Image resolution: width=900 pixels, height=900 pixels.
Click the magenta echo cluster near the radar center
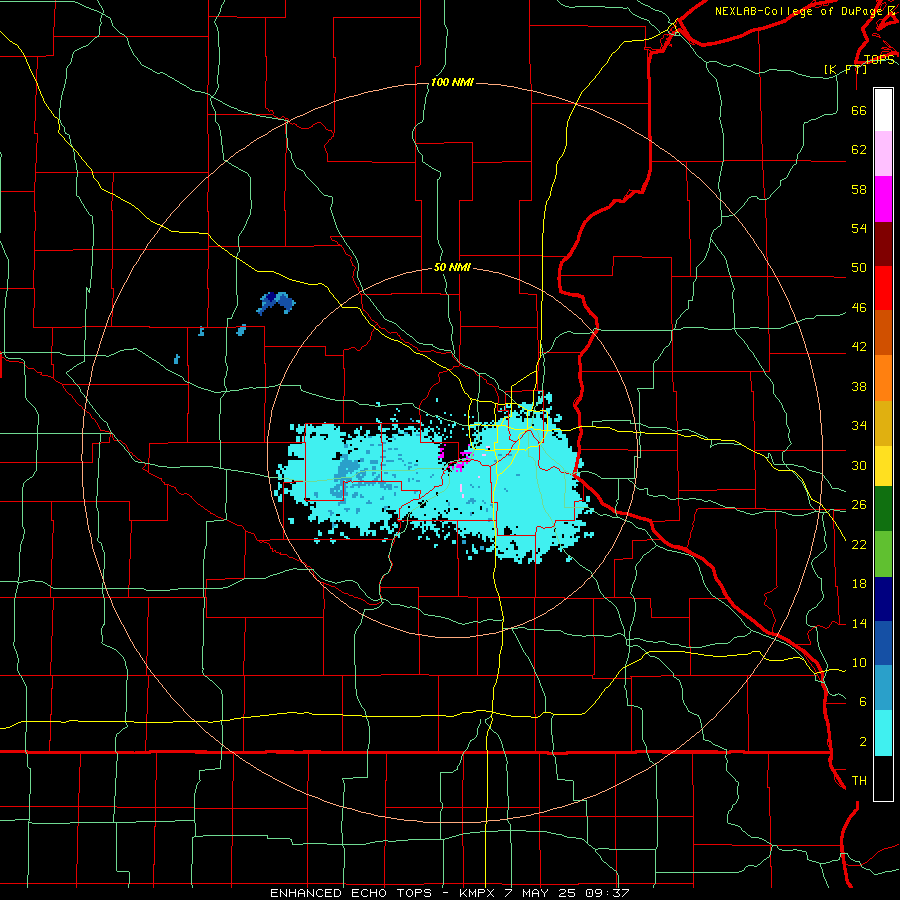461,460
